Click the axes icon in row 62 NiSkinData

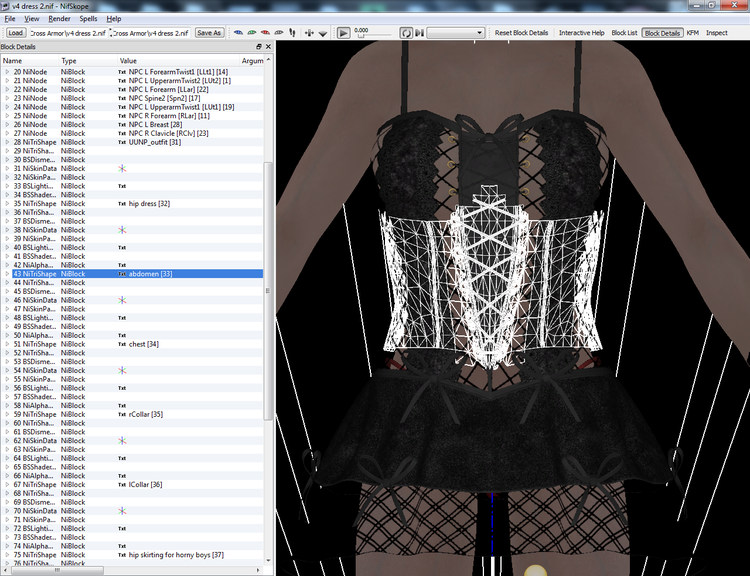122,441
